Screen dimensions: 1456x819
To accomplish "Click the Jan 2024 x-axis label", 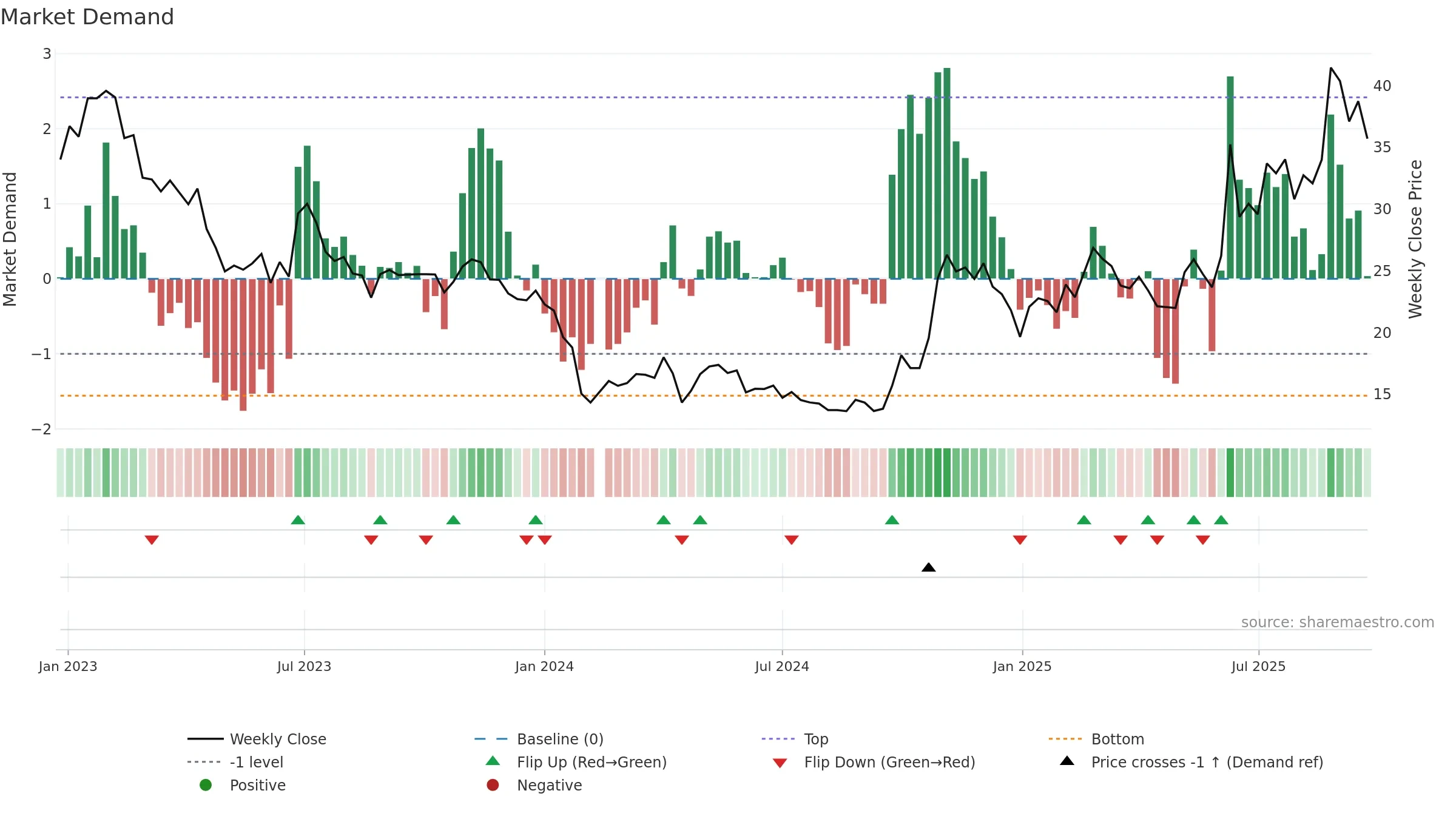I will pos(544,666).
